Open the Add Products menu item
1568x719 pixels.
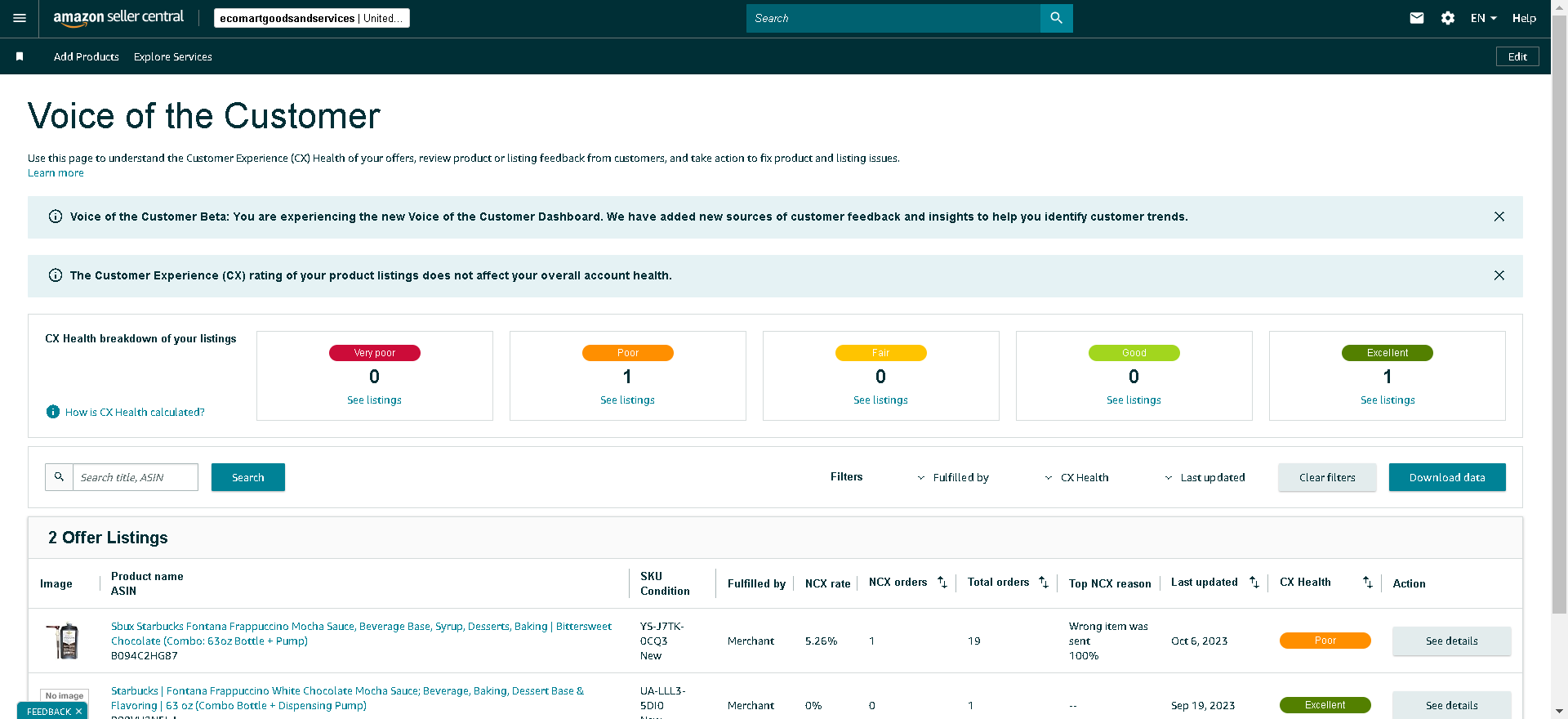(87, 56)
